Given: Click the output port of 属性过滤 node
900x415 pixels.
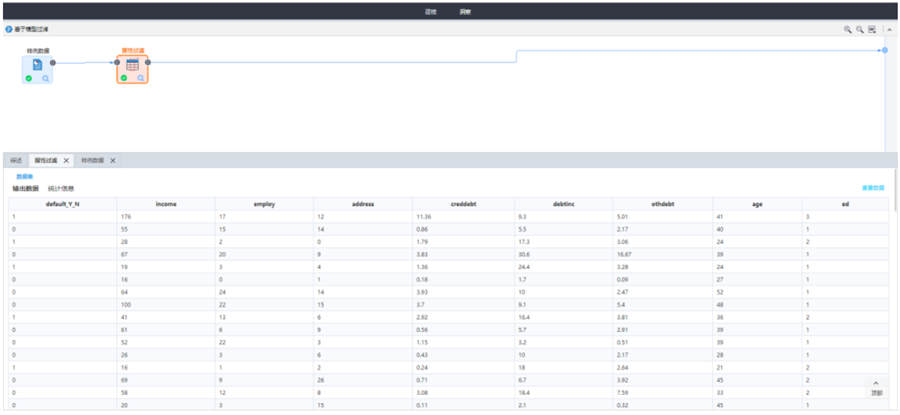Looking at the screenshot, I should click(x=148, y=62).
